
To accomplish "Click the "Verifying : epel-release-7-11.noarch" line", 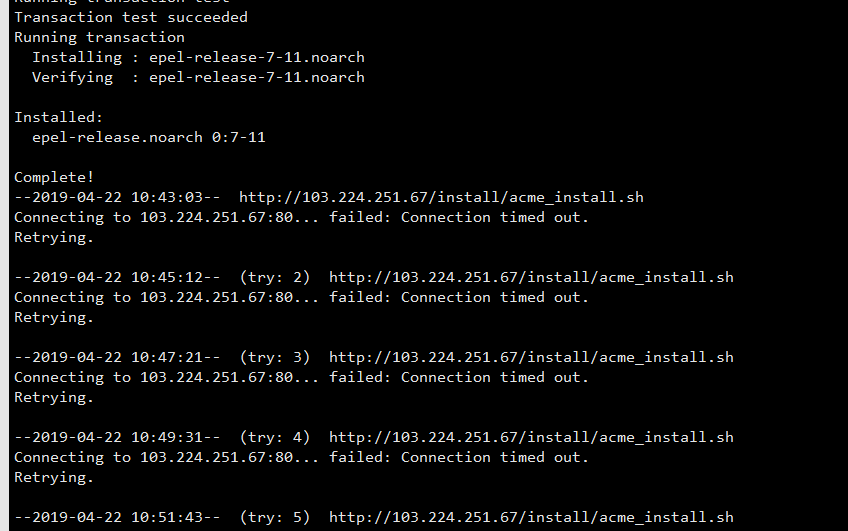I will click(x=198, y=77).
